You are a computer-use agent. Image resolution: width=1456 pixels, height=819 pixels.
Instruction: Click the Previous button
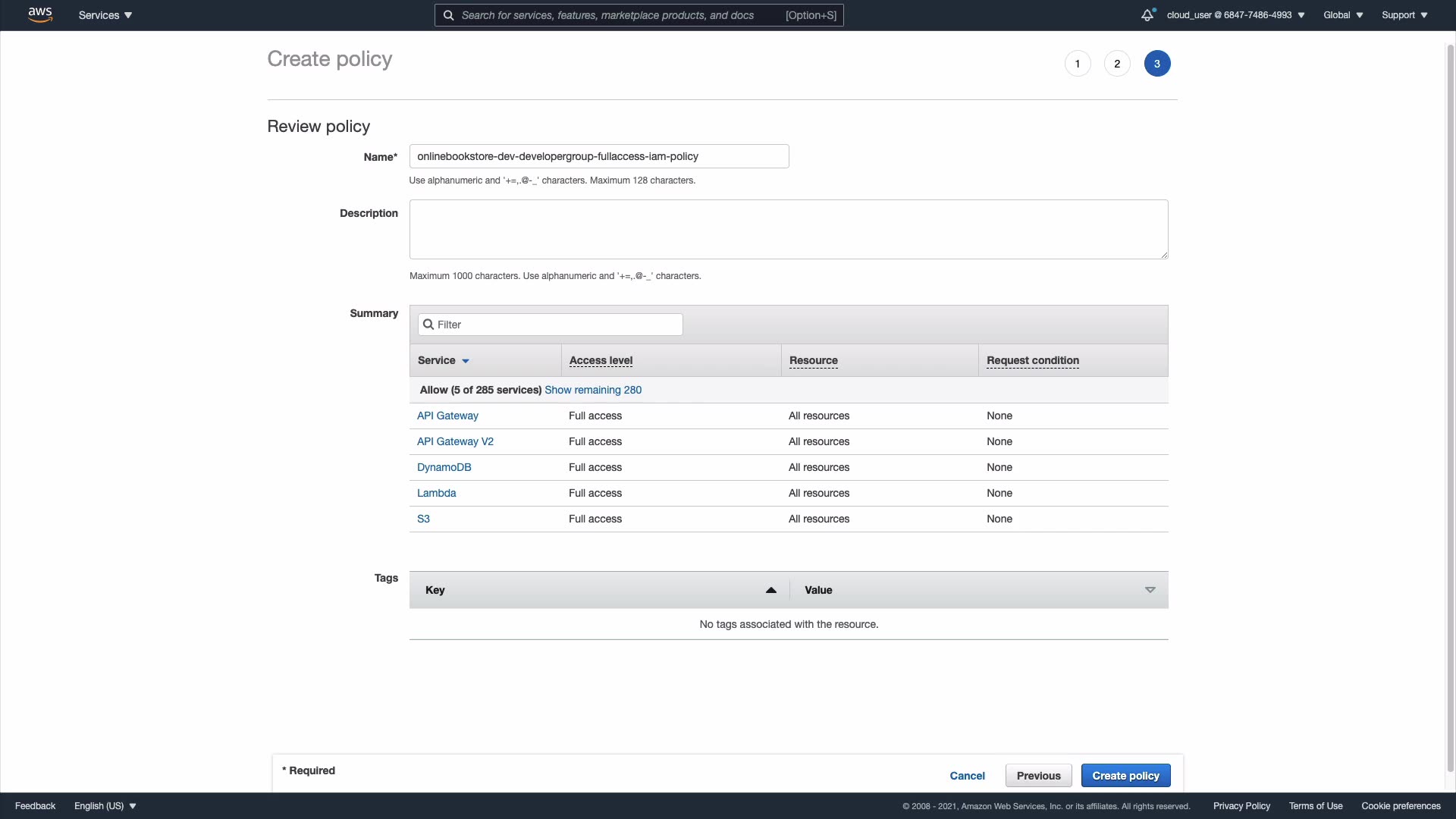click(1038, 776)
